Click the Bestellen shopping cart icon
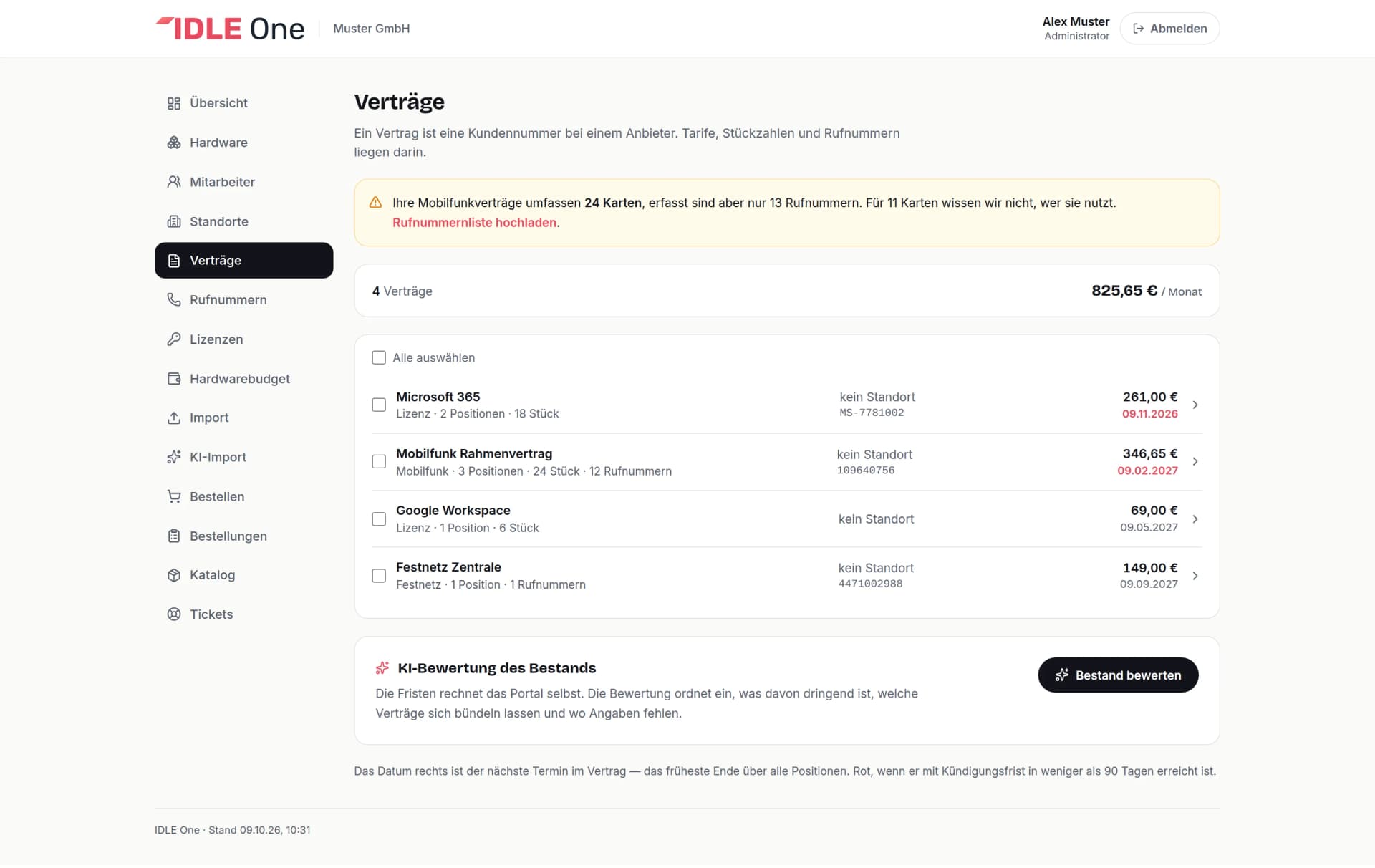This screenshot has width=1375, height=868. [x=174, y=496]
